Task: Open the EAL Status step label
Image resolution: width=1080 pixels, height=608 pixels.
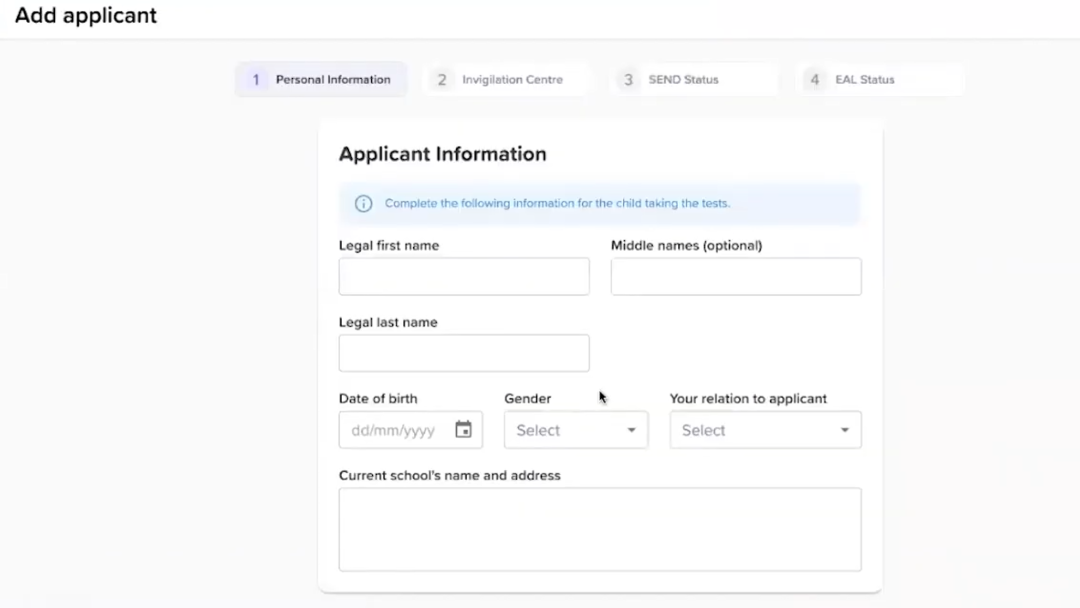Action: pos(865,80)
